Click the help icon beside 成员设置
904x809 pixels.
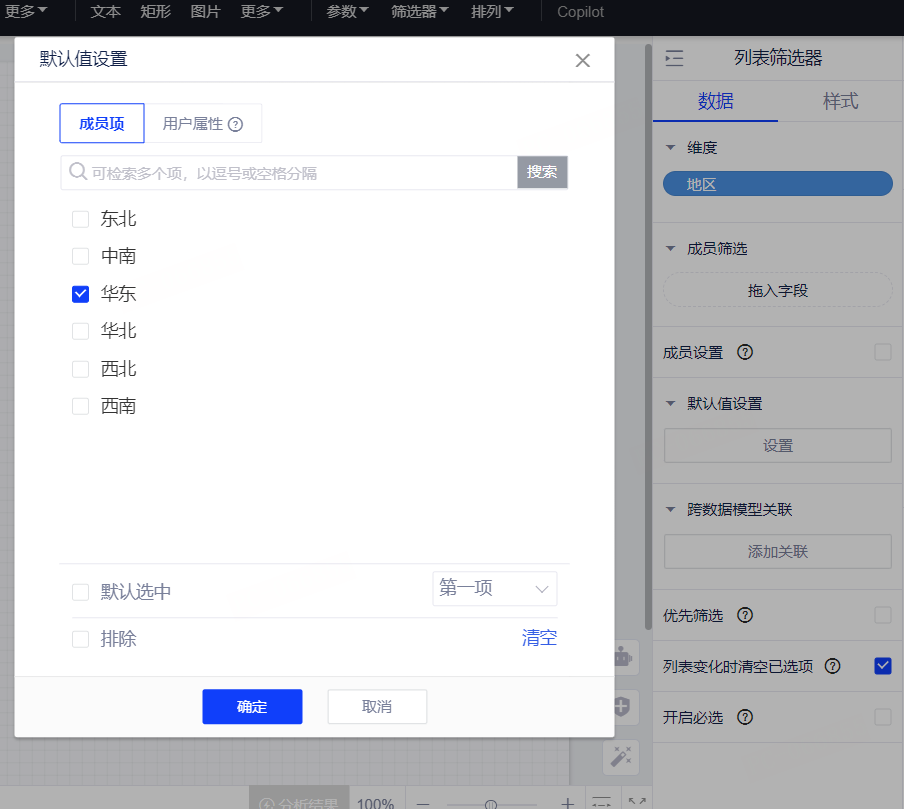pyautogui.click(x=744, y=352)
